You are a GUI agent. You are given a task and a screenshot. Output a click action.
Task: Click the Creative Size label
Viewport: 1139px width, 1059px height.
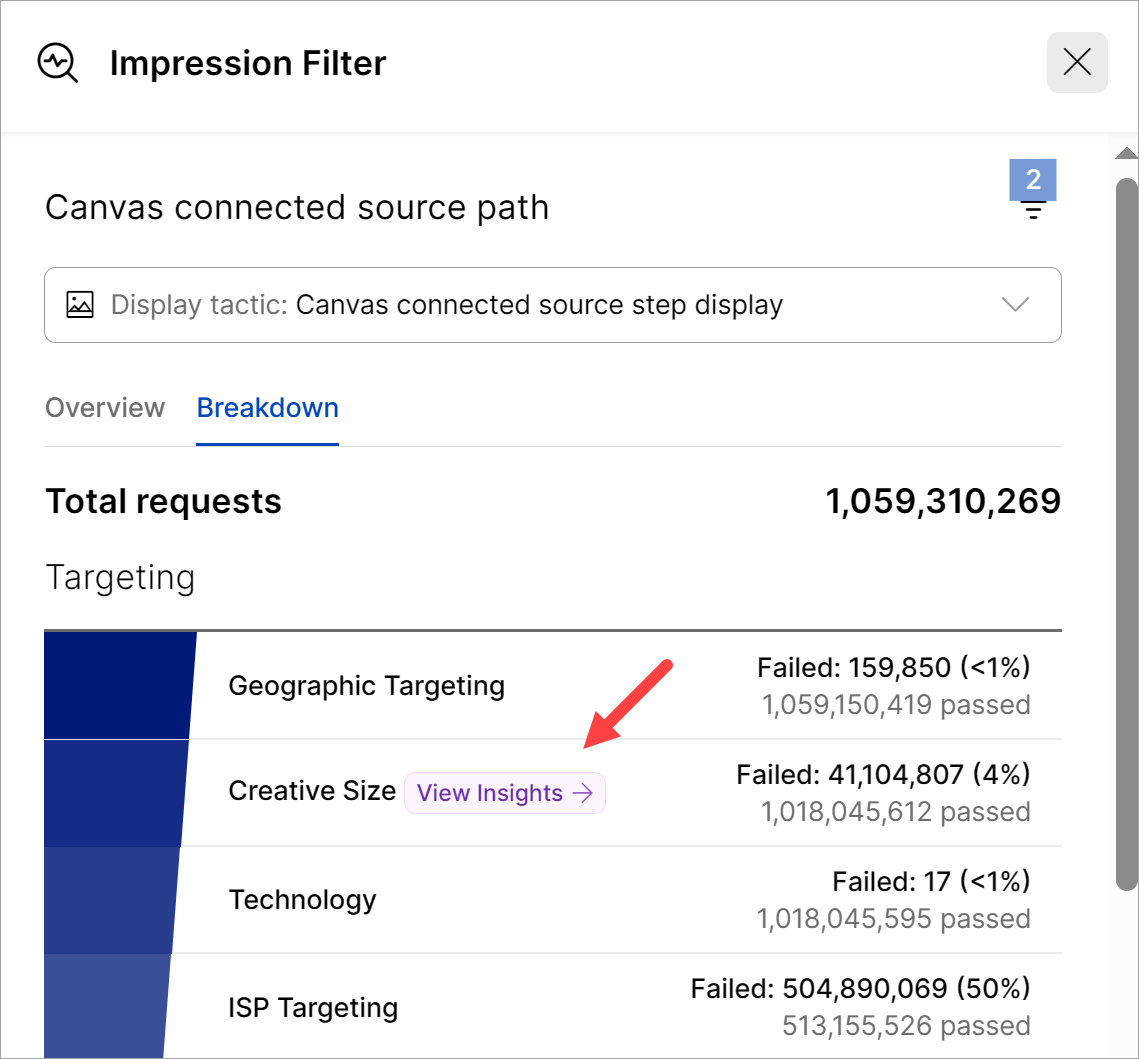coord(312,791)
